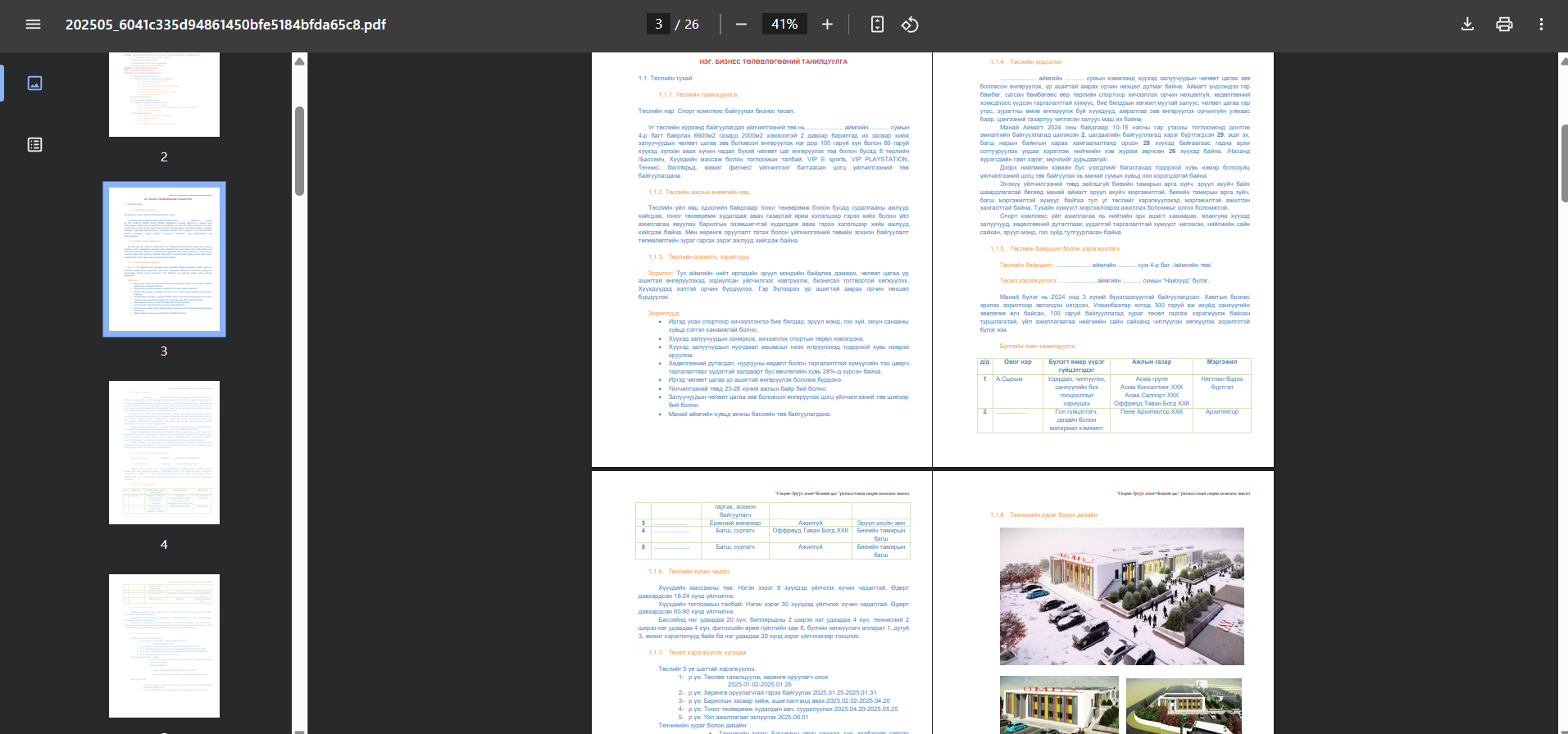The width and height of the screenshot is (1568, 734).
Task: Open the more actions three-dot menu
Action: (1541, 25)
